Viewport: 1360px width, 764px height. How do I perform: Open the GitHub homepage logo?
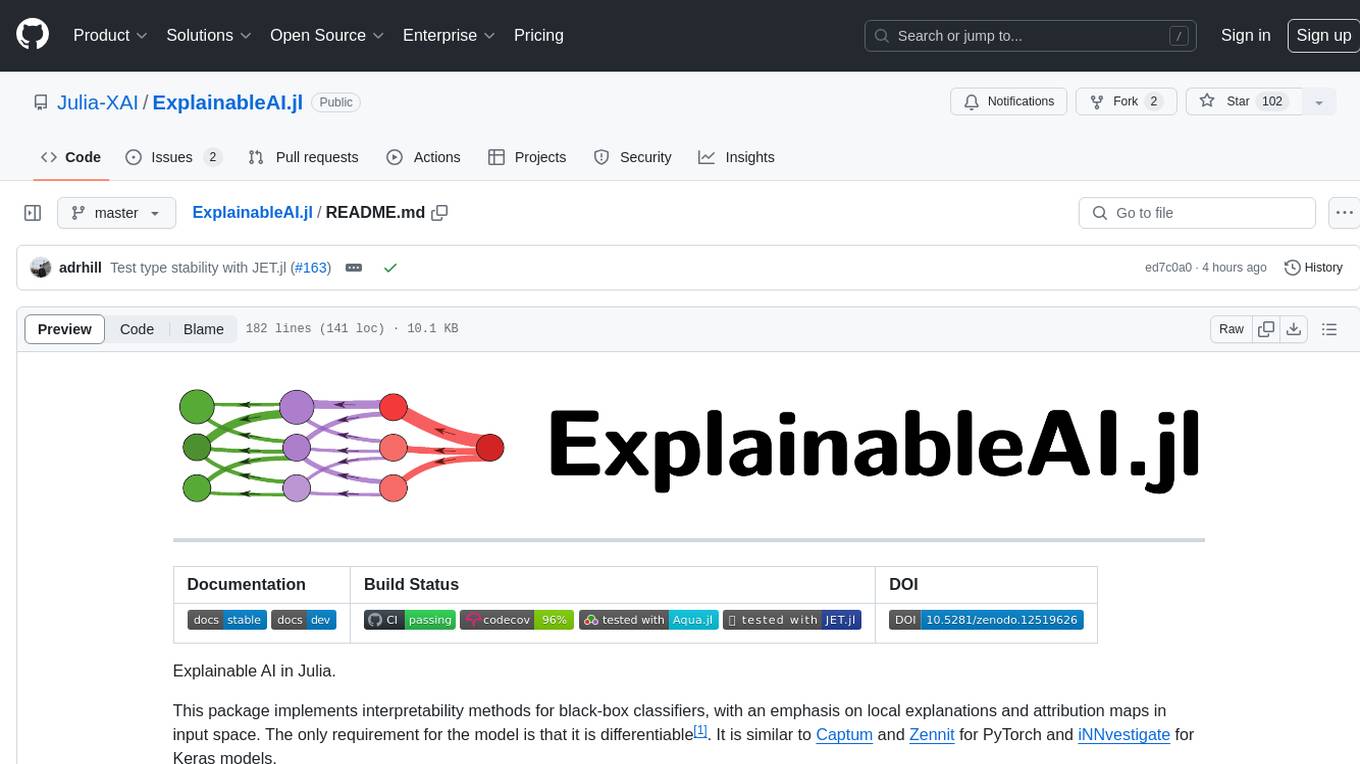pos(32,35)
